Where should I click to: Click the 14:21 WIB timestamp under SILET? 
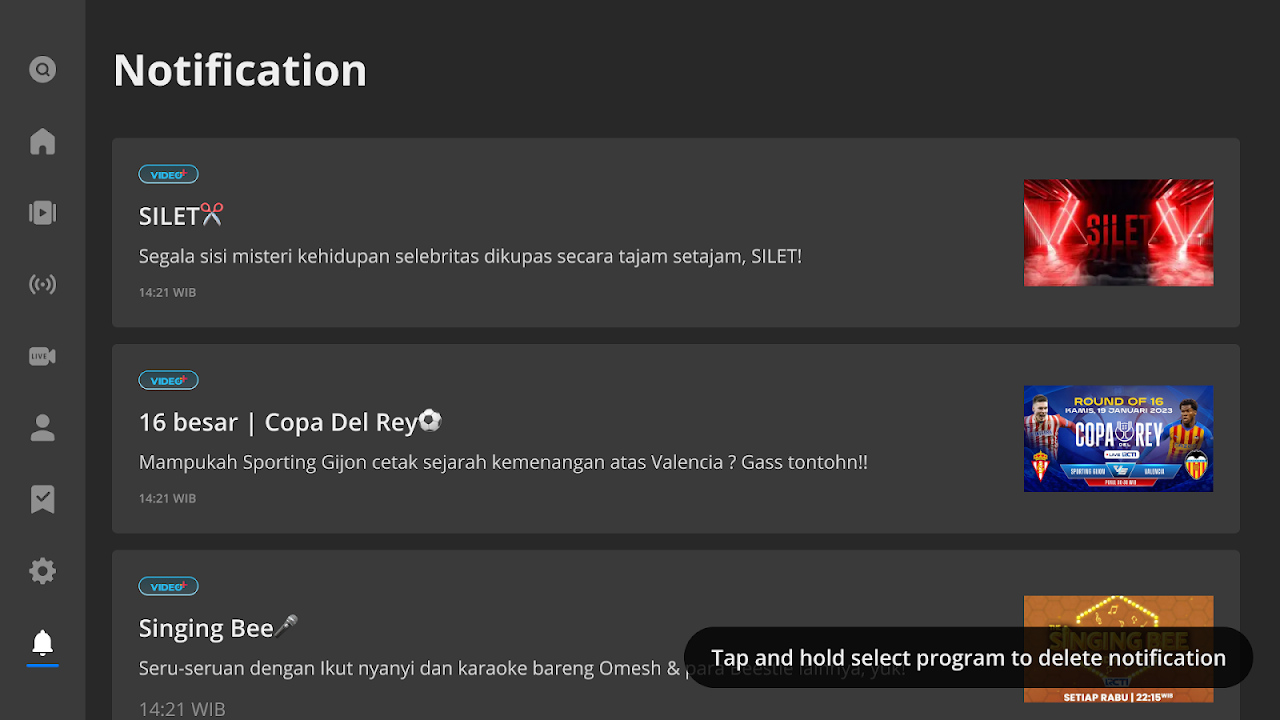tap(167, 292)
